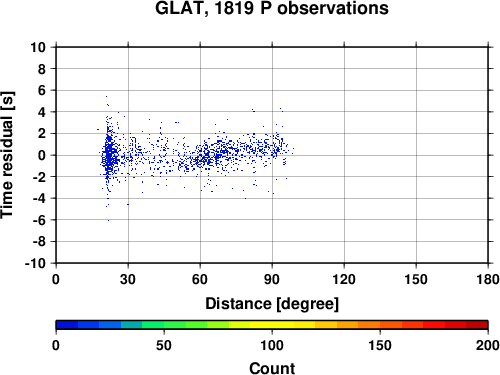500x375 pixels.
Task: Click the colorbar tick label 150
Action: pyautogui.click(x=380, y=345)
